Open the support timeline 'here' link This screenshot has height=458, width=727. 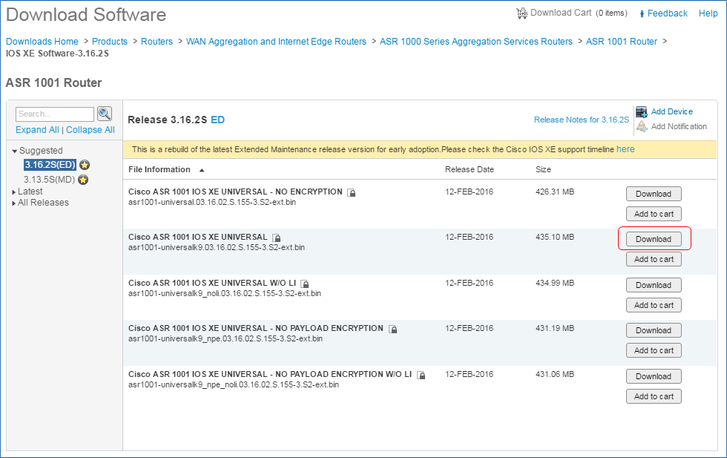tap(625, 149)
